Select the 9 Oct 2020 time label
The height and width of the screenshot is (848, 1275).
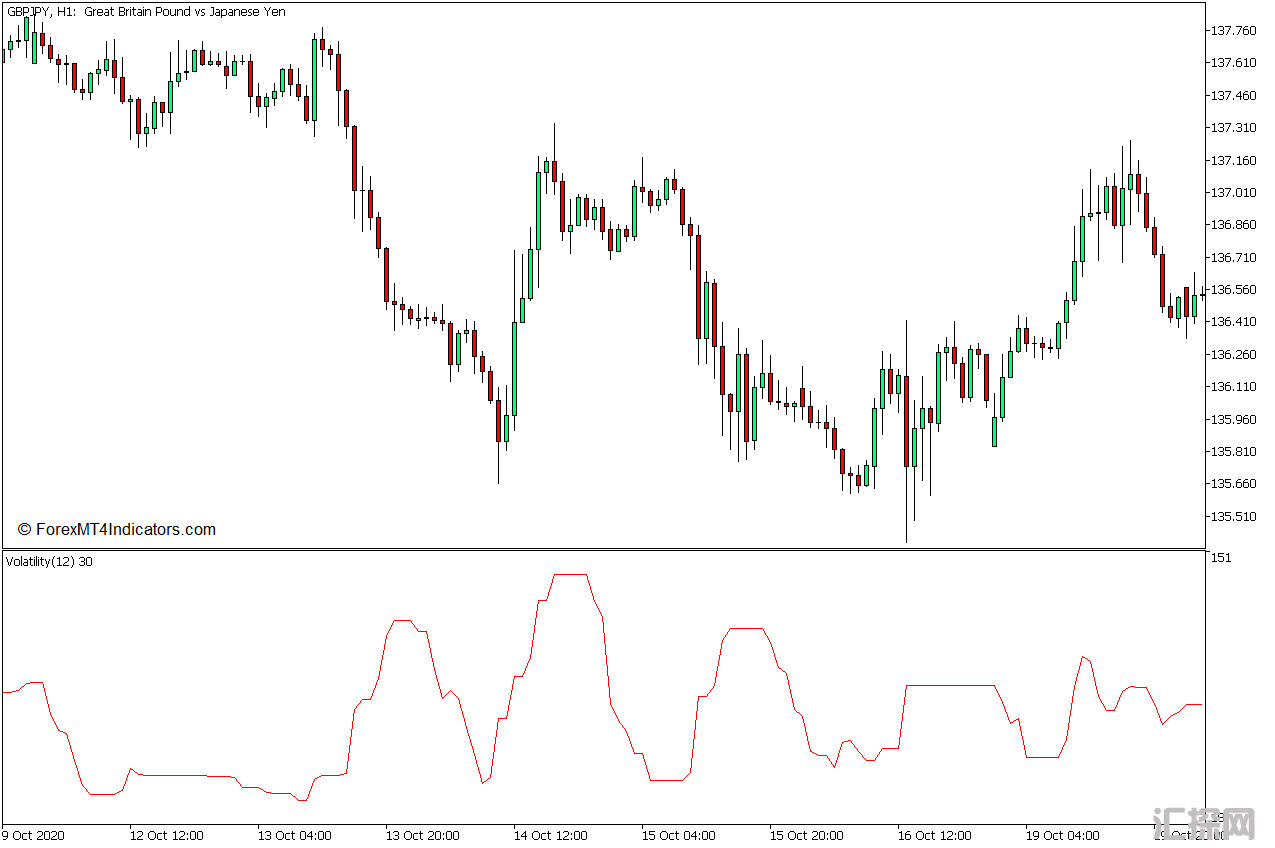pos(34,836)
